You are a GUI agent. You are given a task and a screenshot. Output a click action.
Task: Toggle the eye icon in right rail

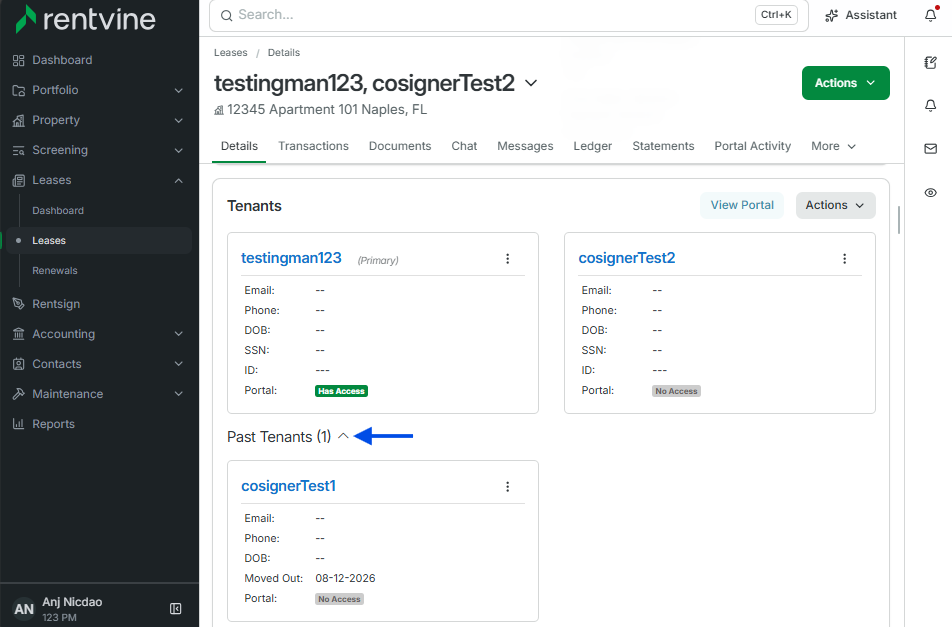930,192
